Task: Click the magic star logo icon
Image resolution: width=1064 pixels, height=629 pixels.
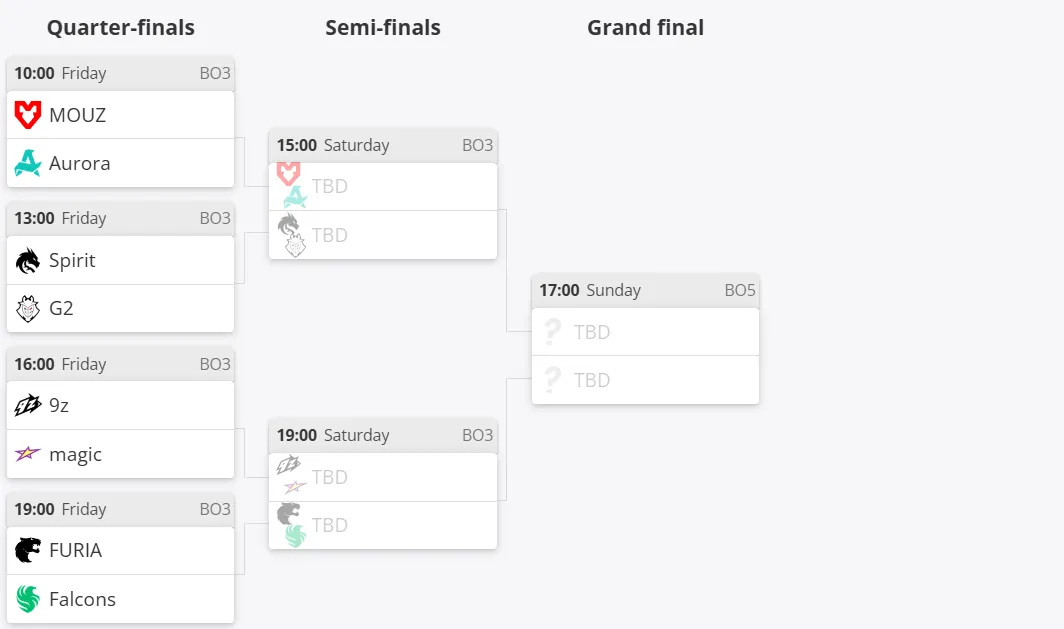Action: pyautogui.click(x=28, y=453)
